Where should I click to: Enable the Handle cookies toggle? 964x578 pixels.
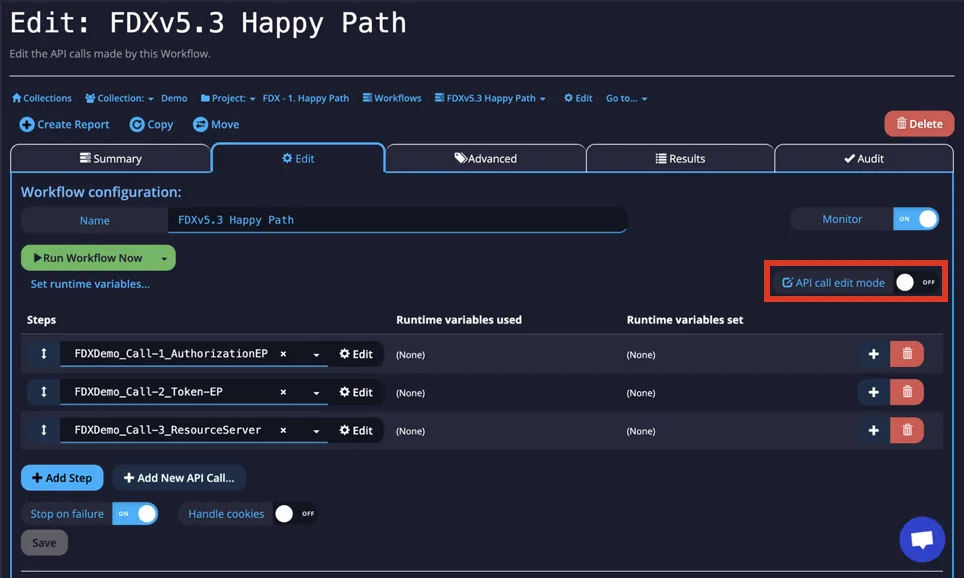[295, 513]
